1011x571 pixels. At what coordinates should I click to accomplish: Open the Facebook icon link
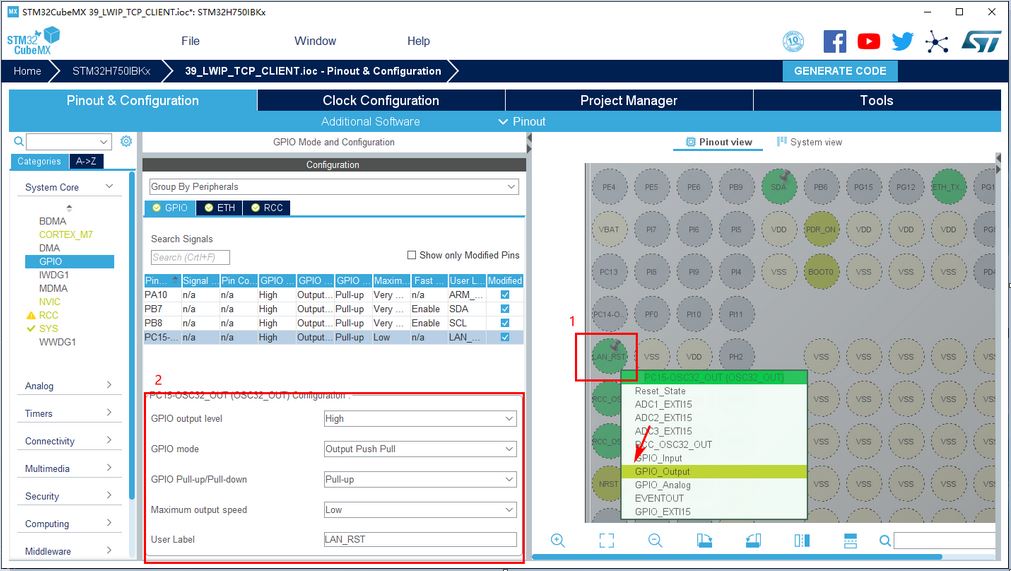(x=835, y=41)
